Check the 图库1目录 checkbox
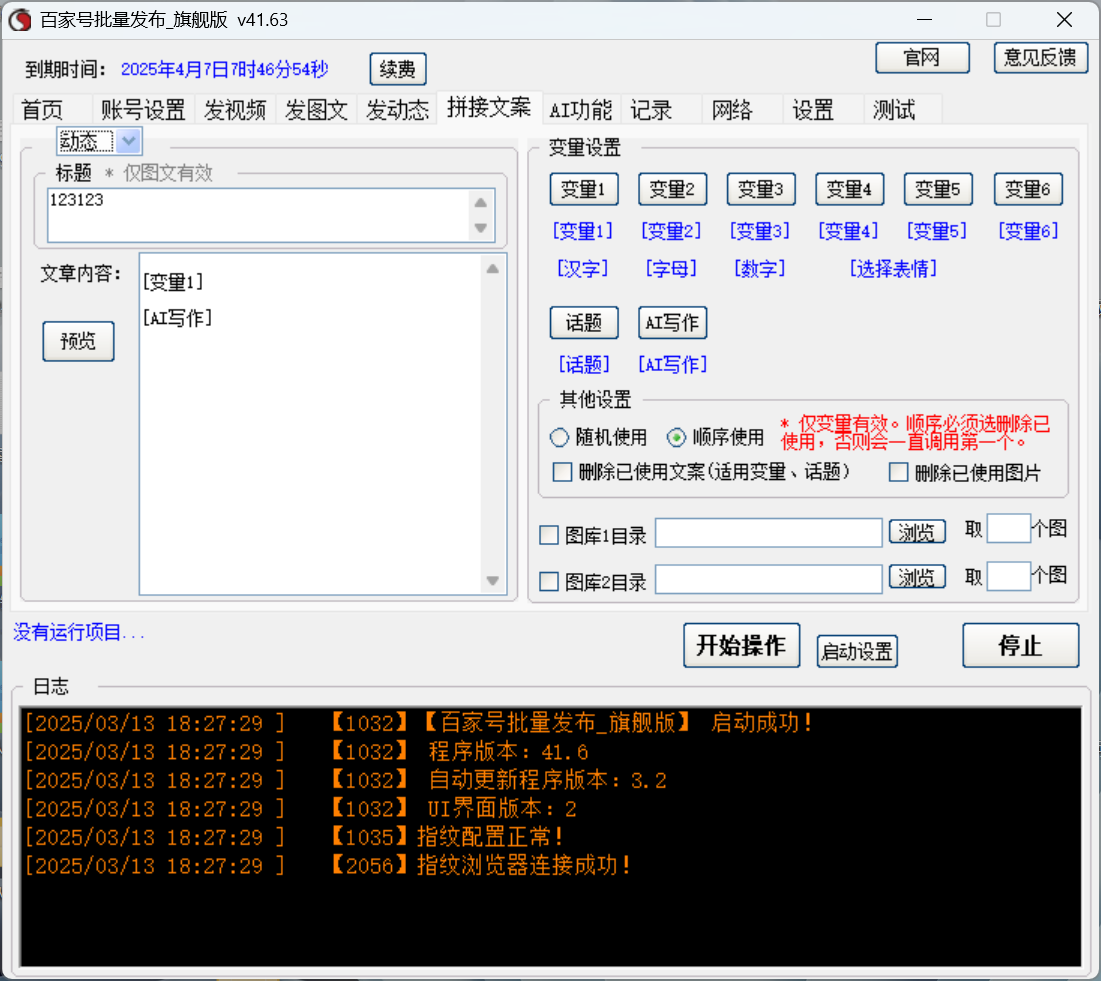The image size is (1101, 981). [549, 535]
